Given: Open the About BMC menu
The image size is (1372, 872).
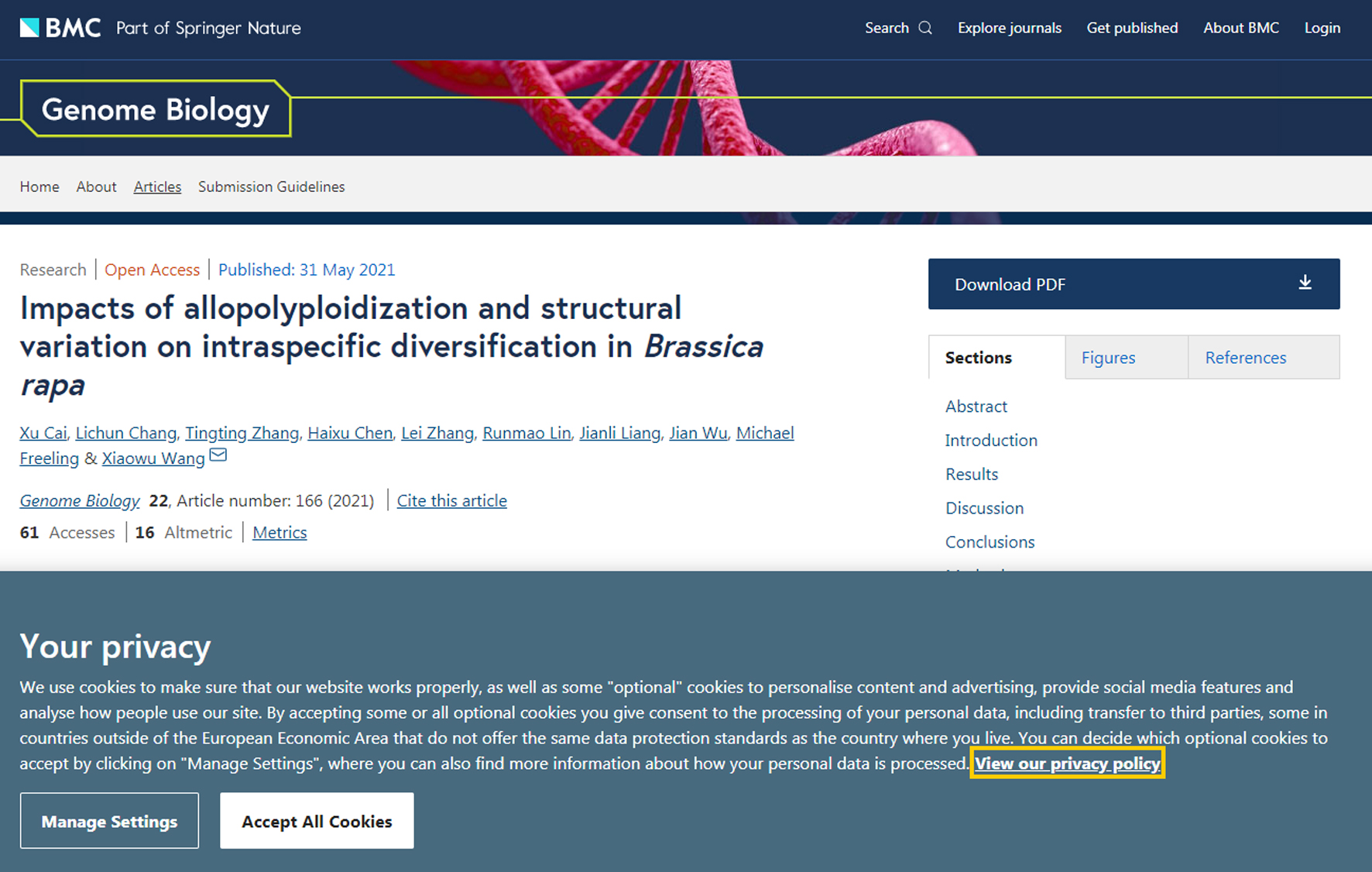Looking at the screenshot, I should (x=1240, y=28).
